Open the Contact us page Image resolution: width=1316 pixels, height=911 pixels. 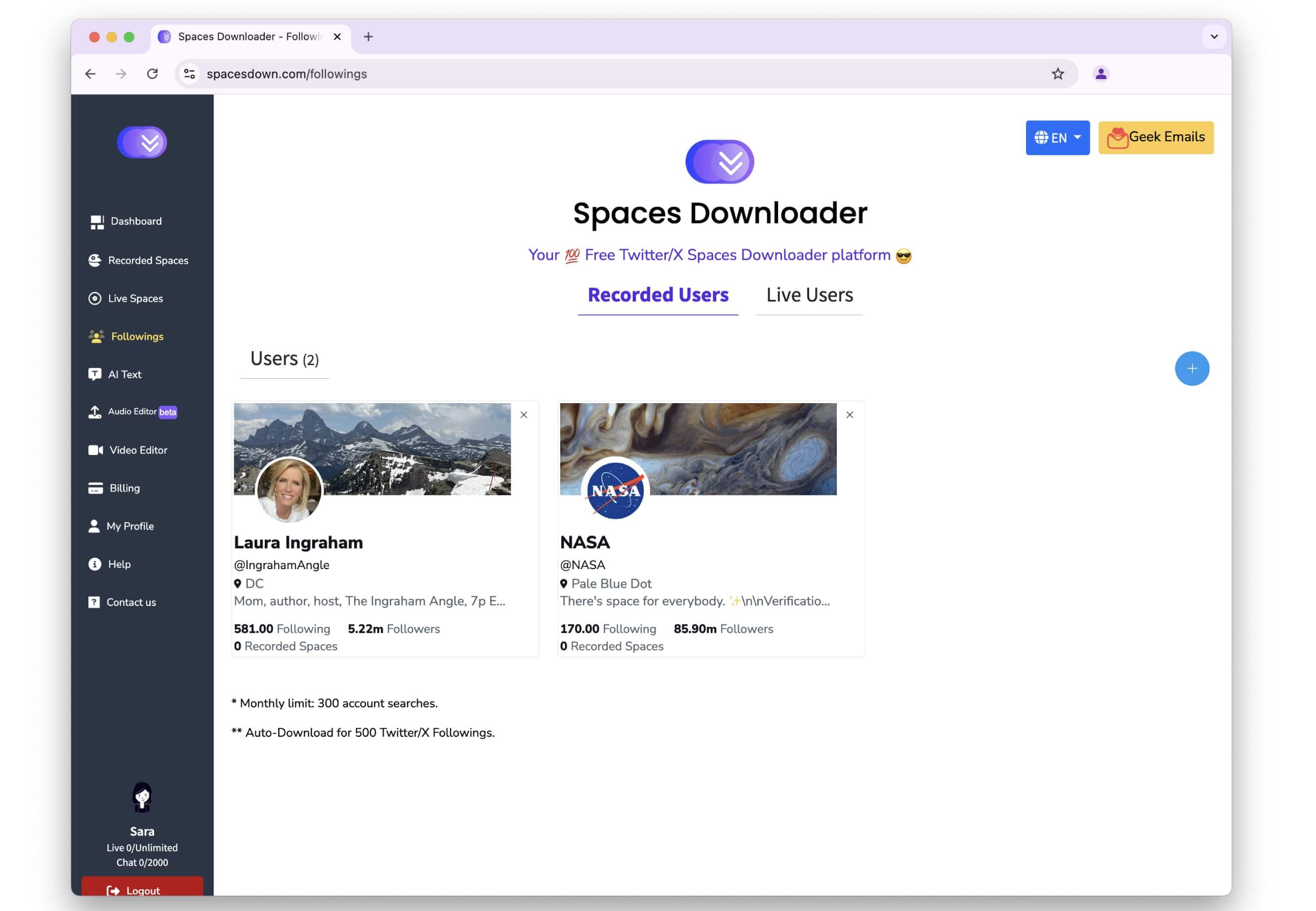tap(131, 602)
